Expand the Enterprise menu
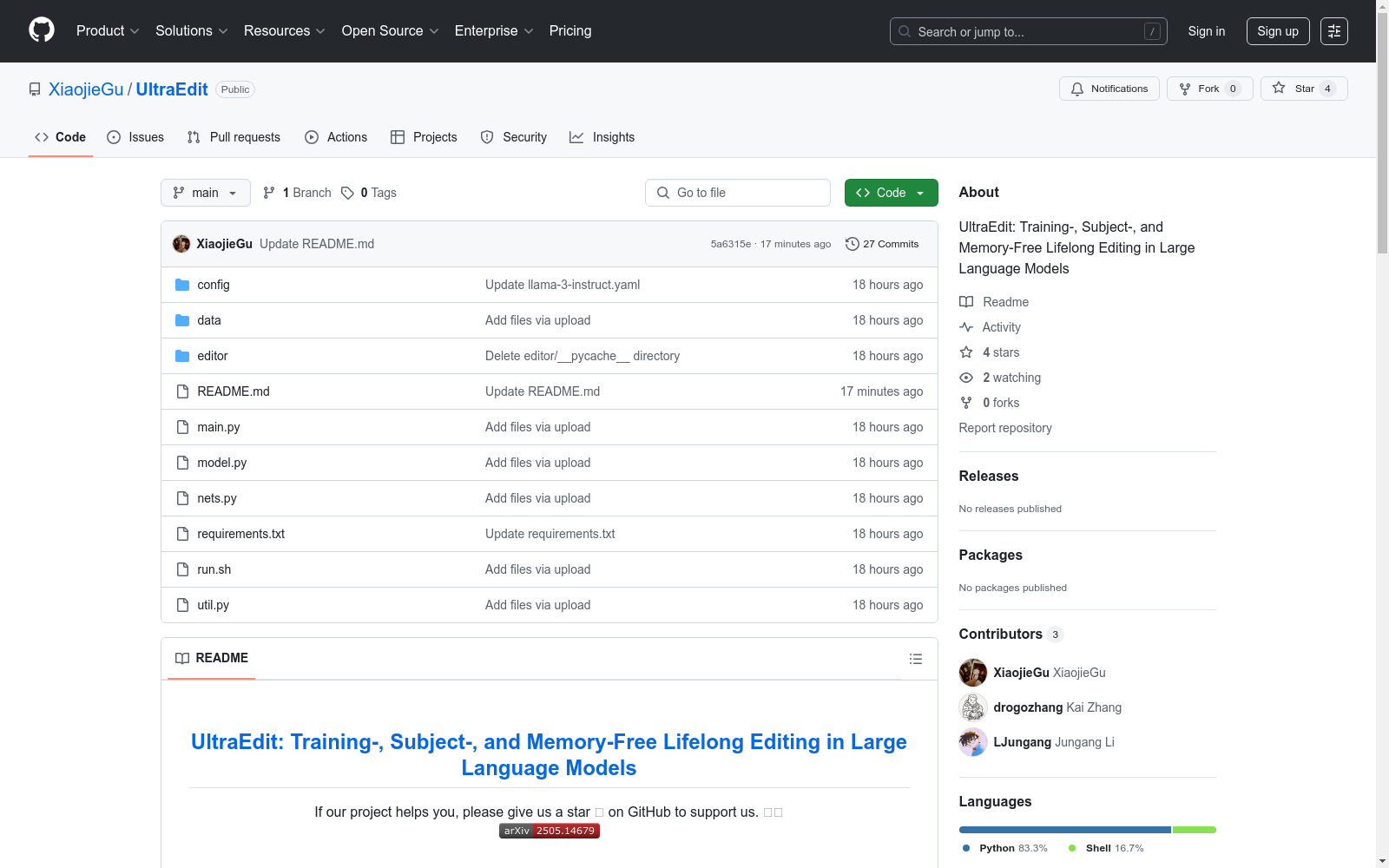Screen dimensions: 1389x868 (x=494, y=31)
